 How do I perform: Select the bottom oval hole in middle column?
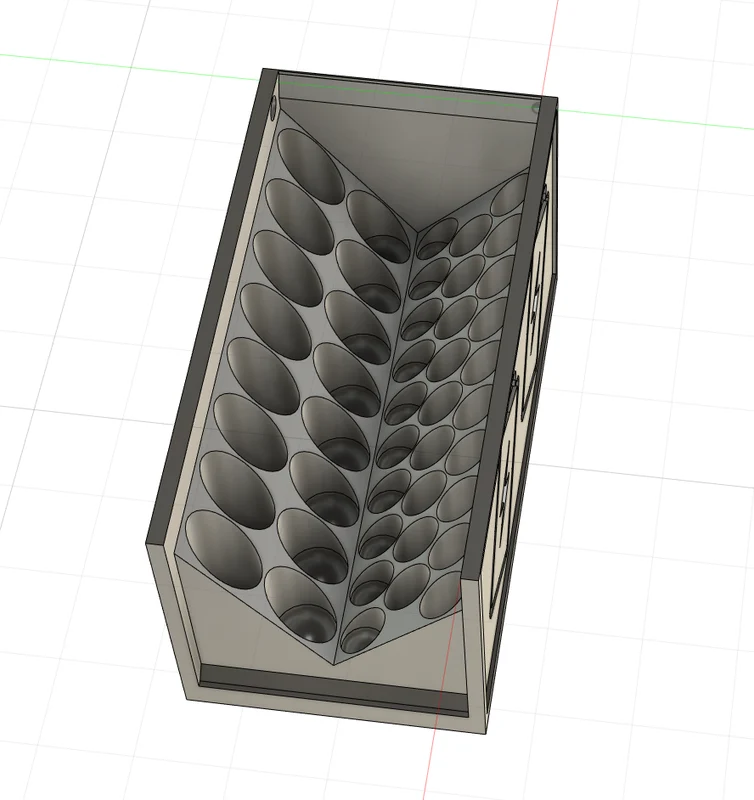pyautogui.click(x=300, y=604)
